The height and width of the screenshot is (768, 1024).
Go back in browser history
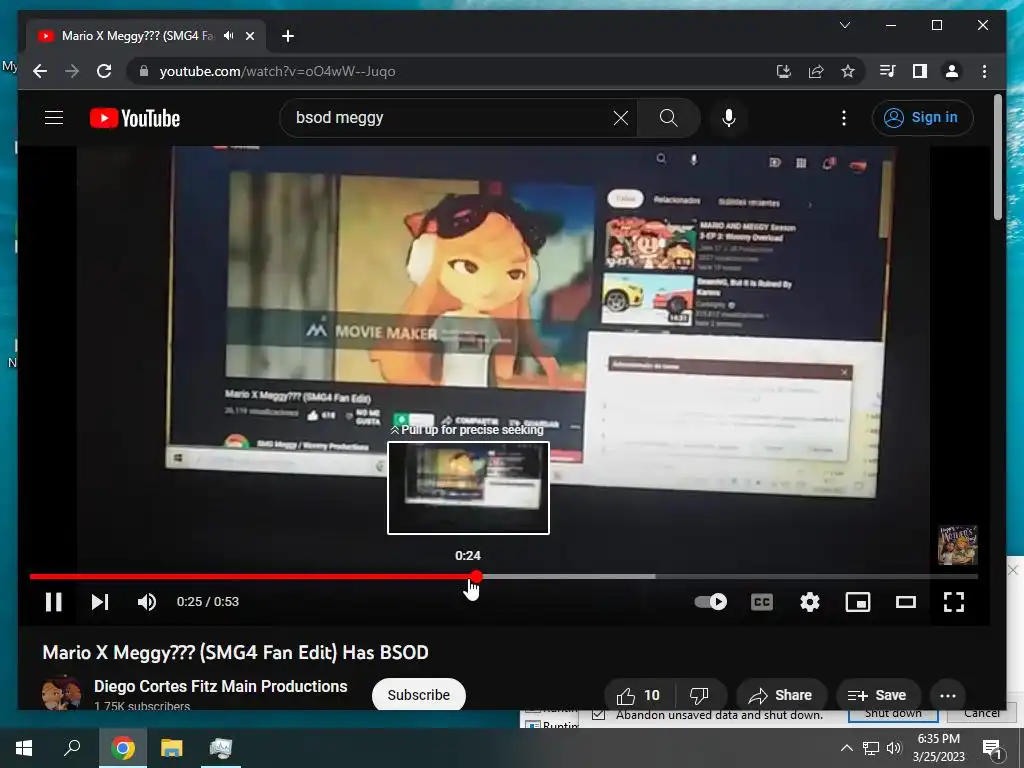40,71
